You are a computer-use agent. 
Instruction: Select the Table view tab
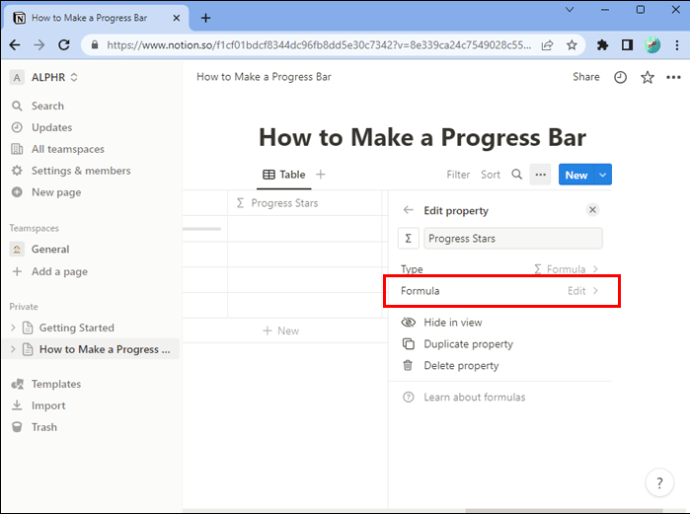[284, 175]
